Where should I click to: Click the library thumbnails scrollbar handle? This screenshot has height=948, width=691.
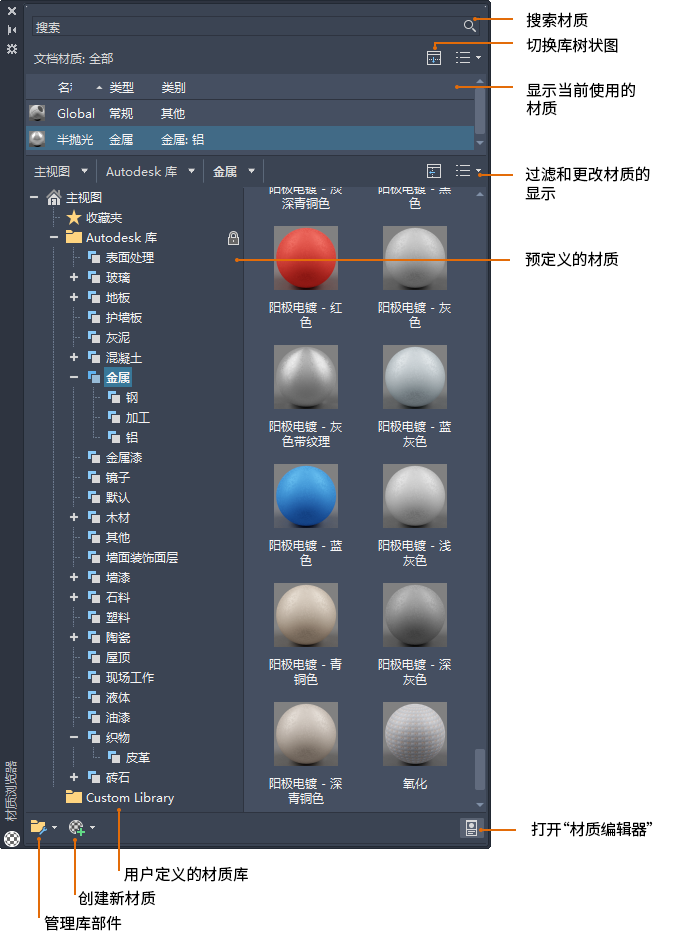click(x=480, y=769)
